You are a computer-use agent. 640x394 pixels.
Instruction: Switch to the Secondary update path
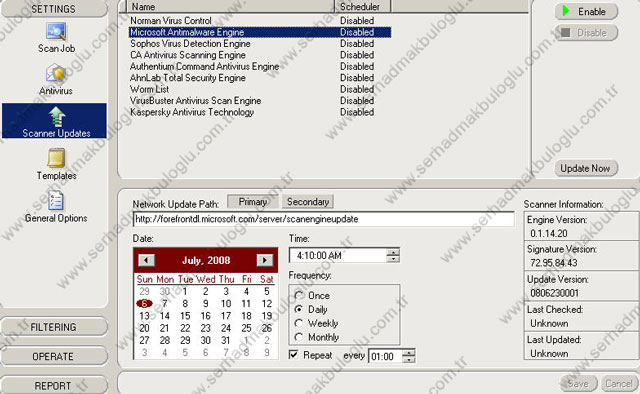click(x=308, y=202)
